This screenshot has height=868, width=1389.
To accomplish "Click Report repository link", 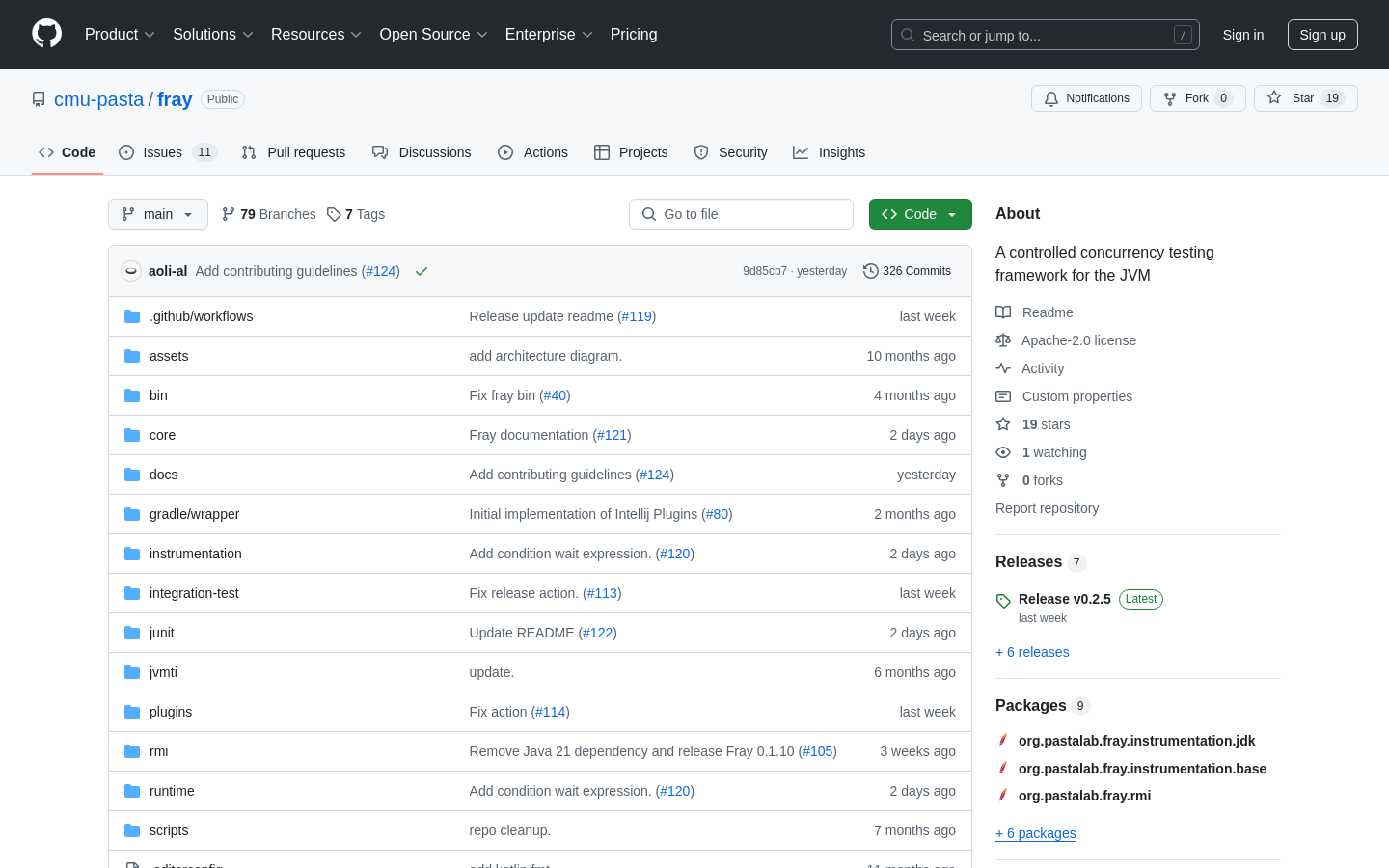I will tap(1047, 508).
